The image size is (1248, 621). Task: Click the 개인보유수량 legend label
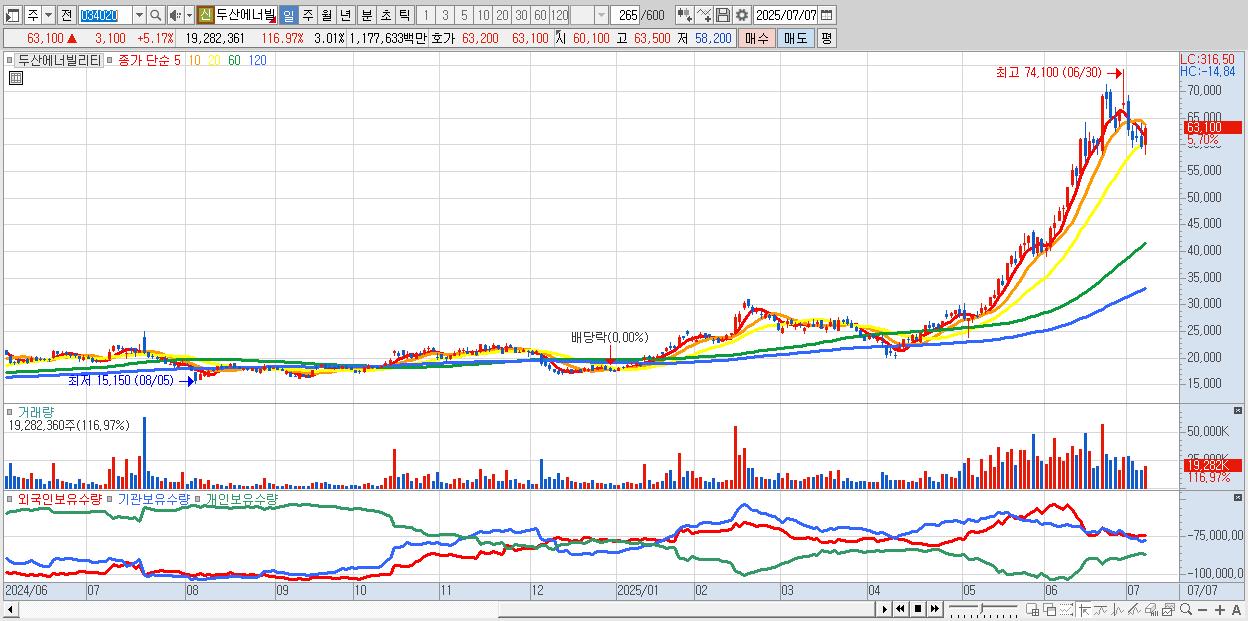pyautogui.click(x=241, y=498)
